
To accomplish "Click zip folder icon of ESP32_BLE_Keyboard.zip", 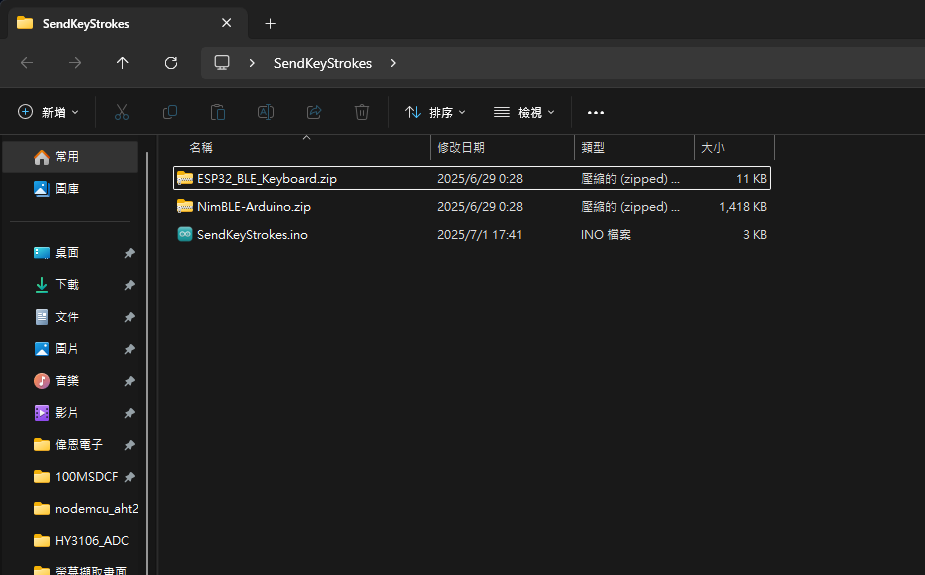I will pyautogui.click(x=185, y=178).
